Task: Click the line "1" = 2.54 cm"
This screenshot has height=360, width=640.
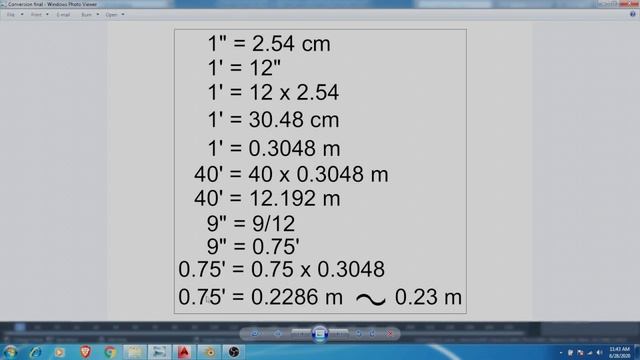Action: click(x=269, y=43)
